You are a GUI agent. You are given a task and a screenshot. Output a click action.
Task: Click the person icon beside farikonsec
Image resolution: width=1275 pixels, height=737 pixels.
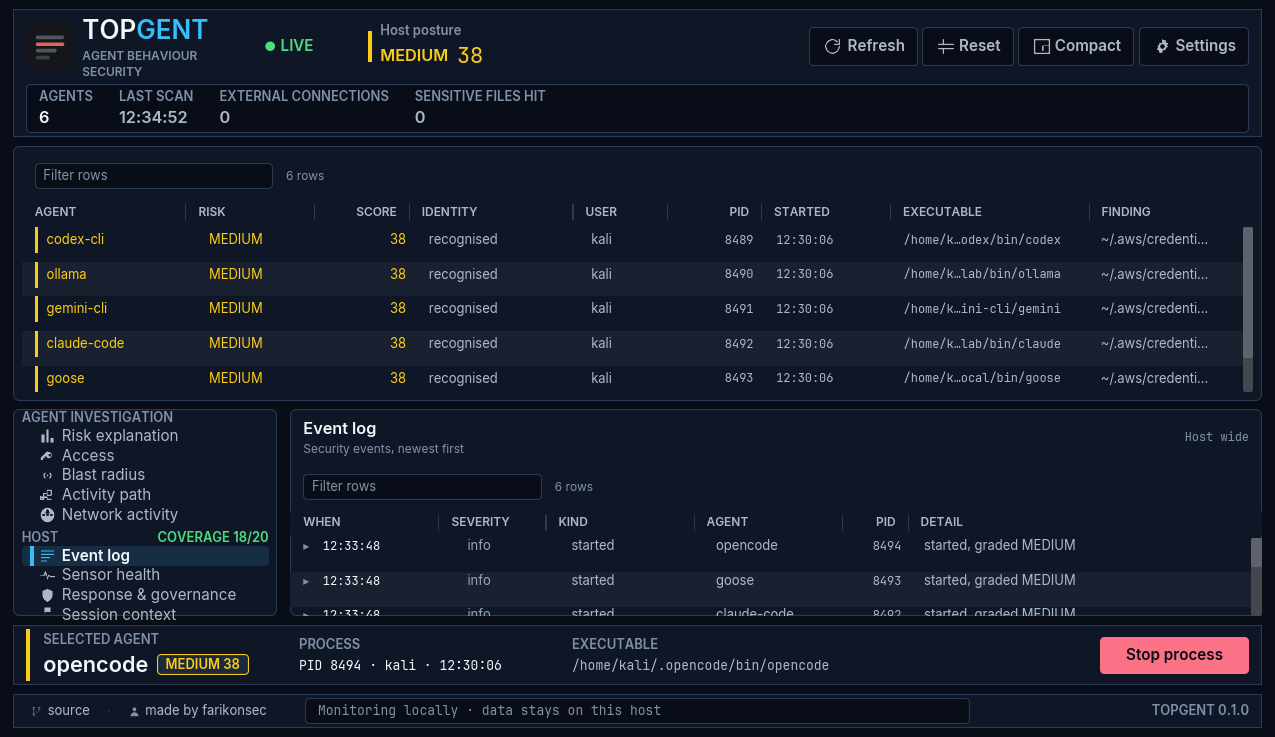pyautogui.click(x=134, y=711)
